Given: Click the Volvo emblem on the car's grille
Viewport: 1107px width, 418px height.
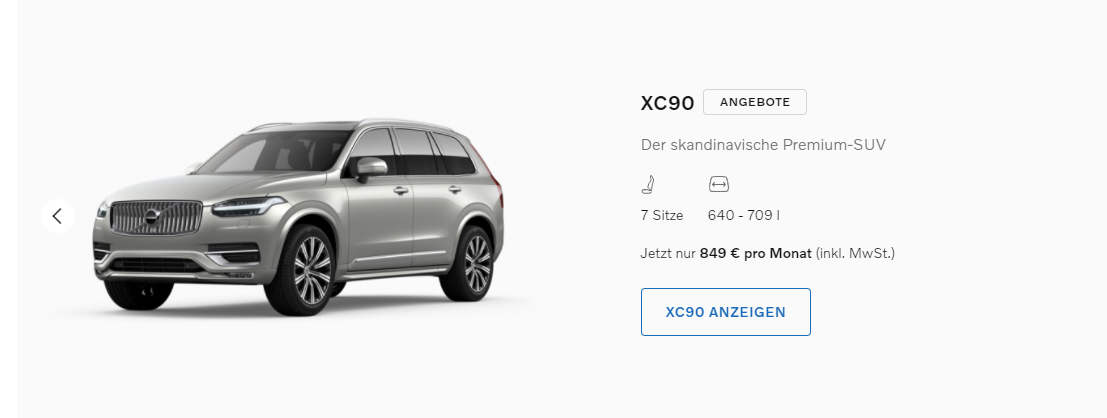Looking at the screenshot, I should (x=152, y=217).
